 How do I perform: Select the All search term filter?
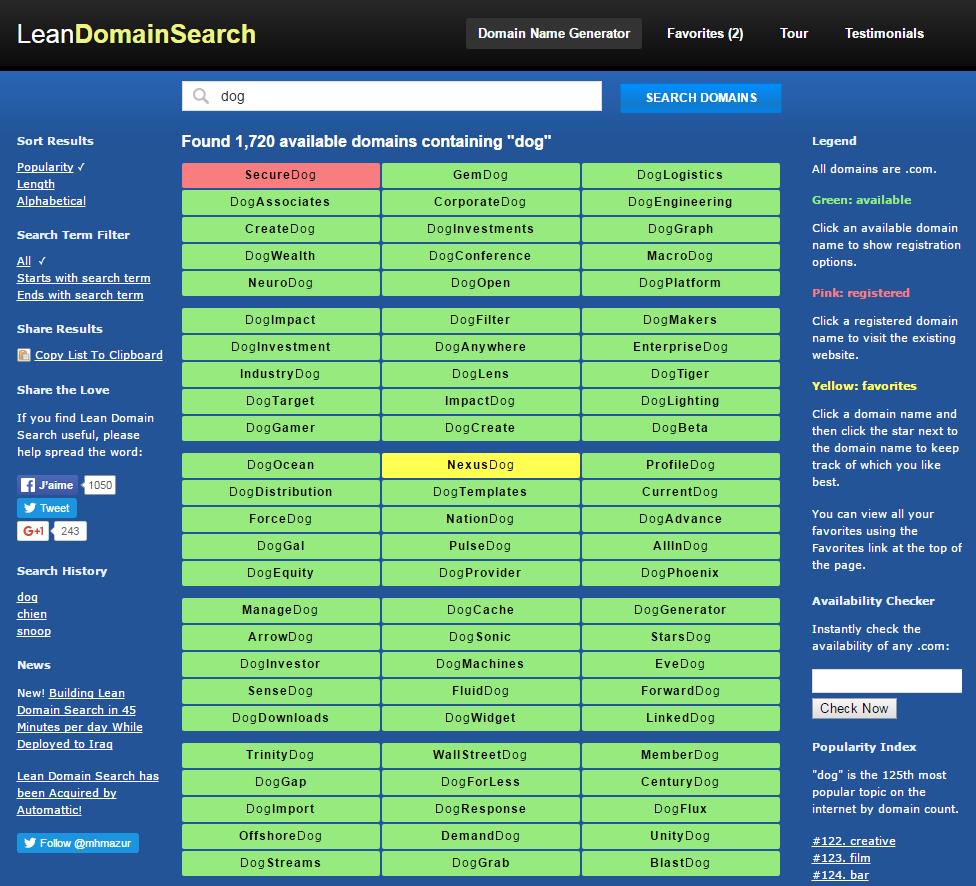(x=24, y=261)
